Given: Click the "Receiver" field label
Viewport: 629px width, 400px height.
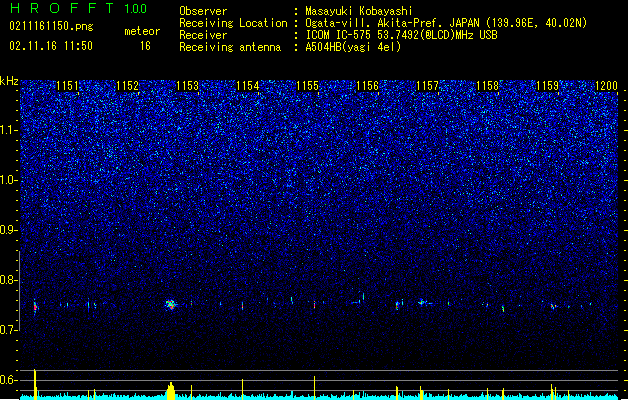Looking at the screenshot, I should 203,35.
